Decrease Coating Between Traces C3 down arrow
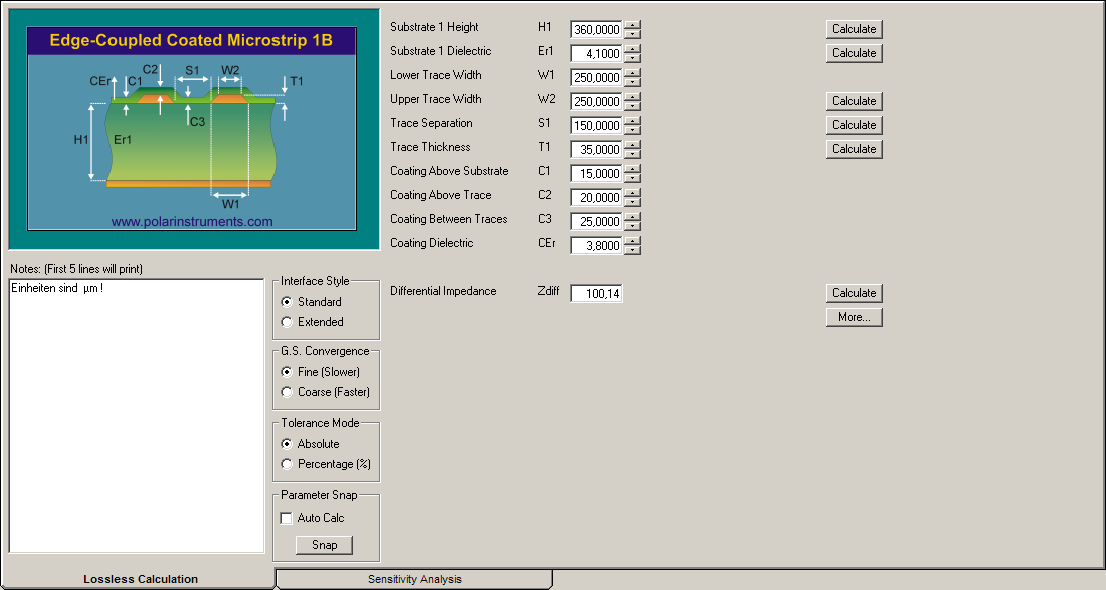The width and height of the screenshot is (1106, 590). coord(633,226)
